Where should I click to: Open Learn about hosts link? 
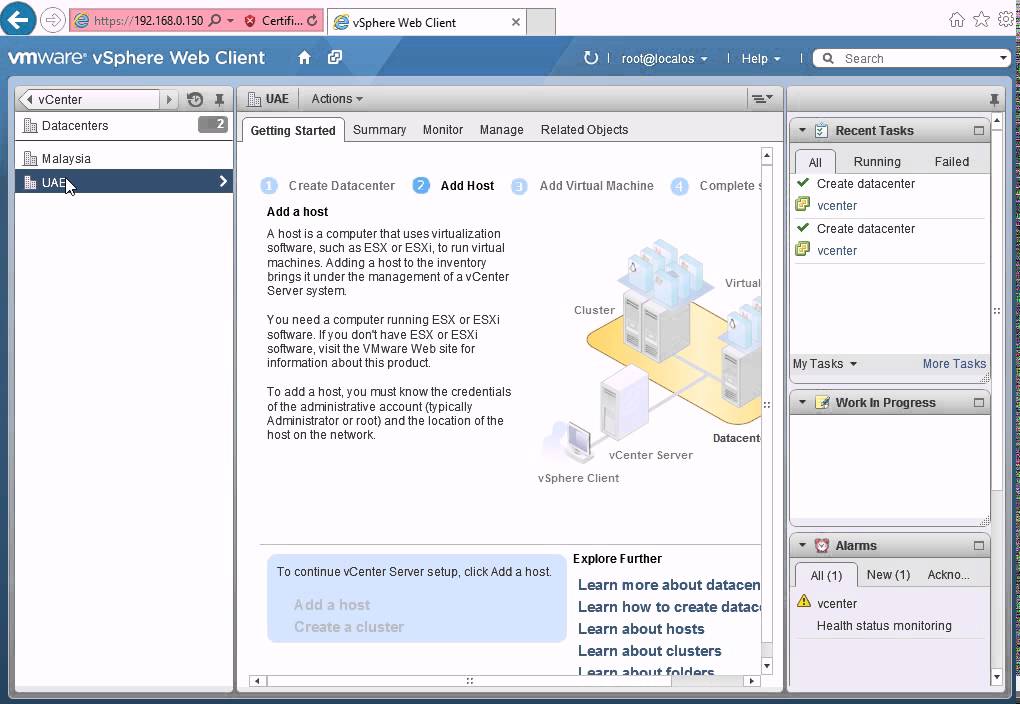click(641, 629)
